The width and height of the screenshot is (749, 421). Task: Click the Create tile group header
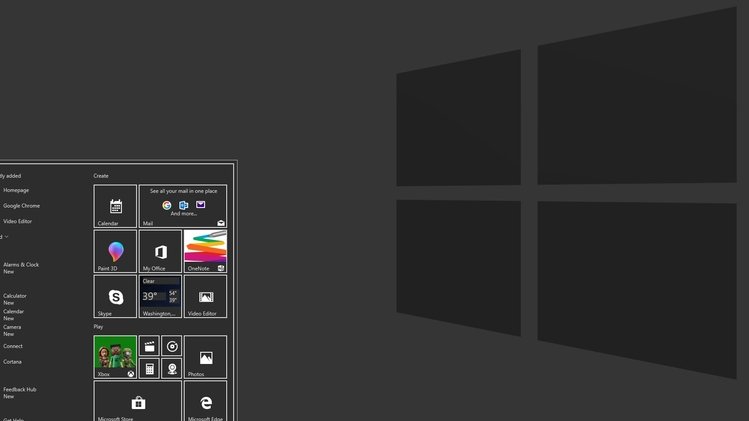click(x=101, y=176)
